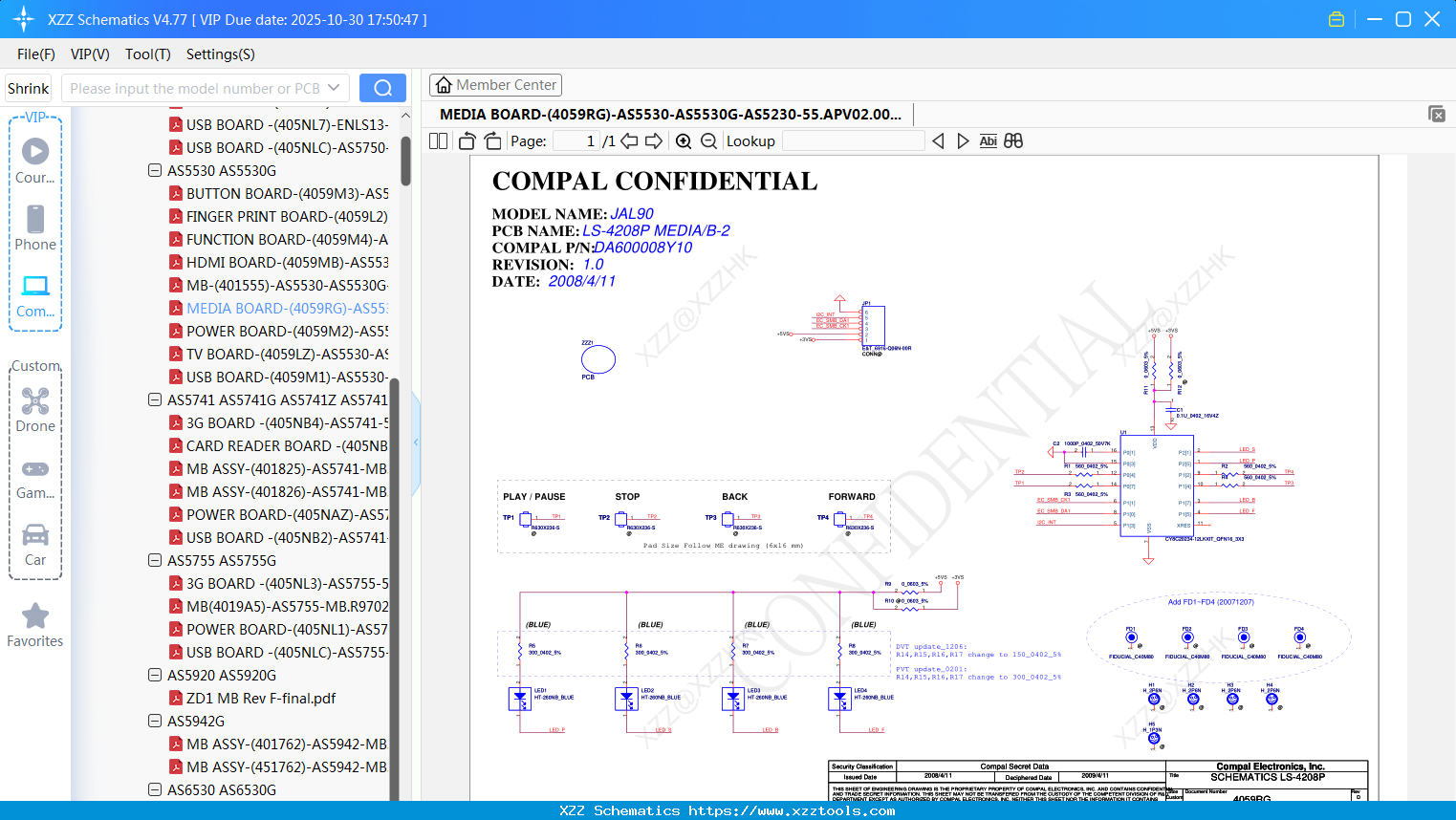
Task: Select the Computer sidebar category
Action: tap(35, 295)
